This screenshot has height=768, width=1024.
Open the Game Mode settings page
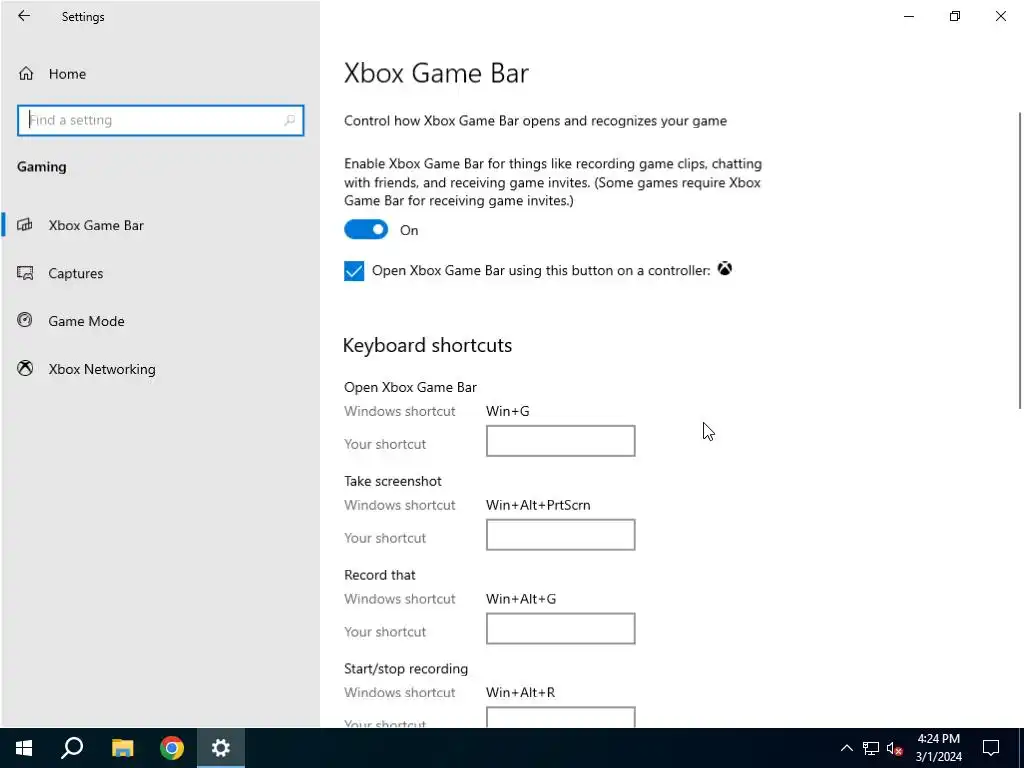pyautogui.click(x=160, y=321)
